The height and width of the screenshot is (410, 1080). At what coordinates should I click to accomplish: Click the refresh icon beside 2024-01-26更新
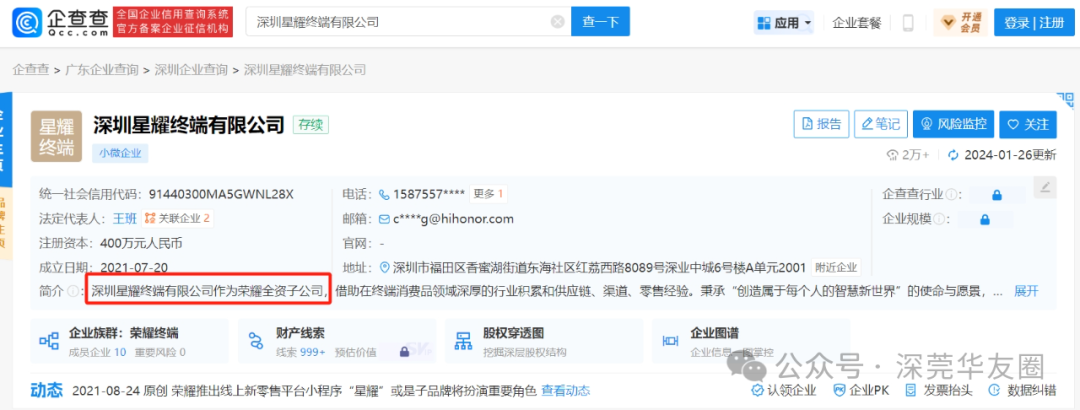tap(953, 155)
